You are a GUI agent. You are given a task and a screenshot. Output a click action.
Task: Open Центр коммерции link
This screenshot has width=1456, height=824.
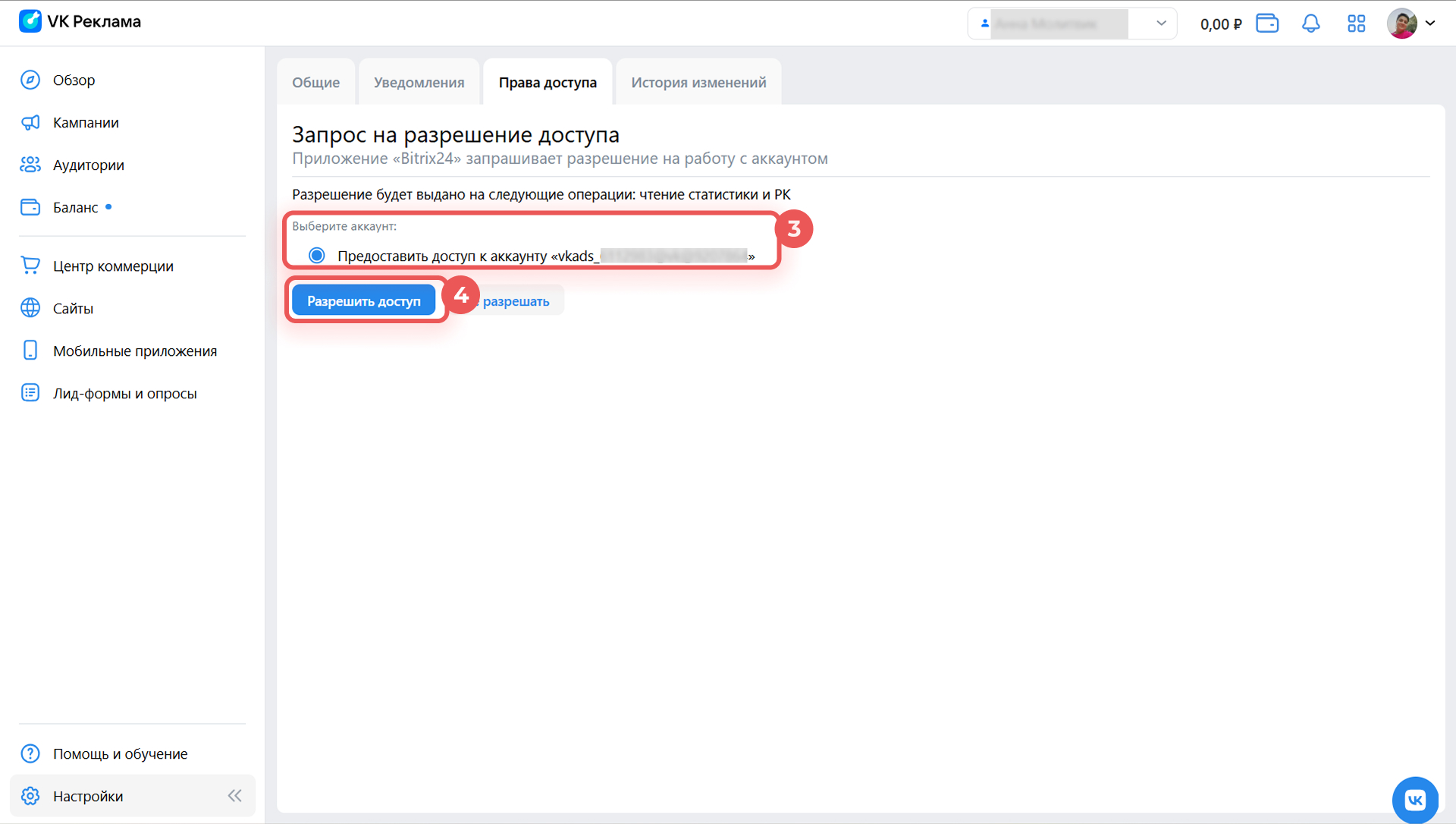tap(113, 266)
